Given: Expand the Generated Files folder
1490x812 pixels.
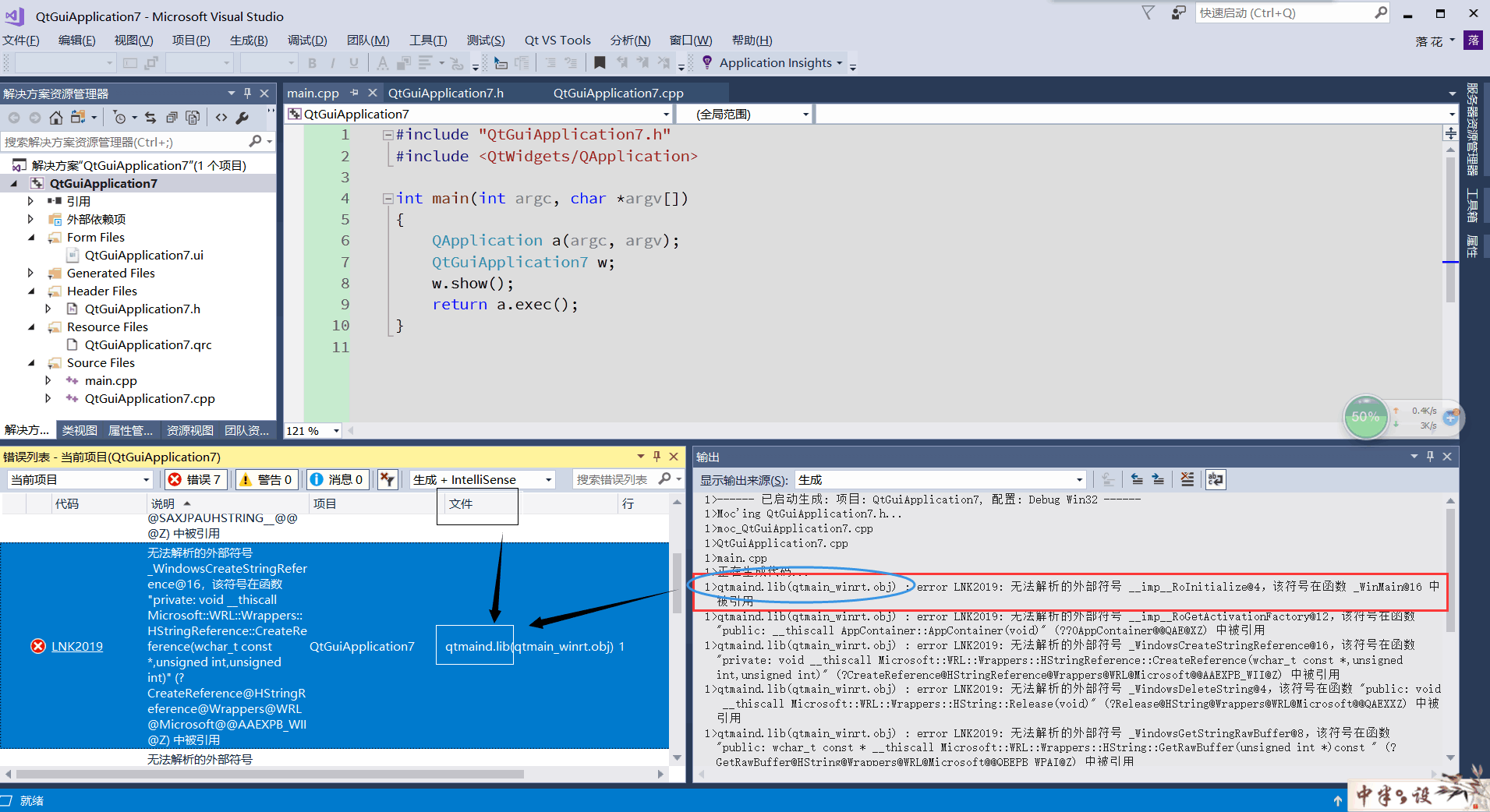Looking at the screenshot, I should click(30, 273).
